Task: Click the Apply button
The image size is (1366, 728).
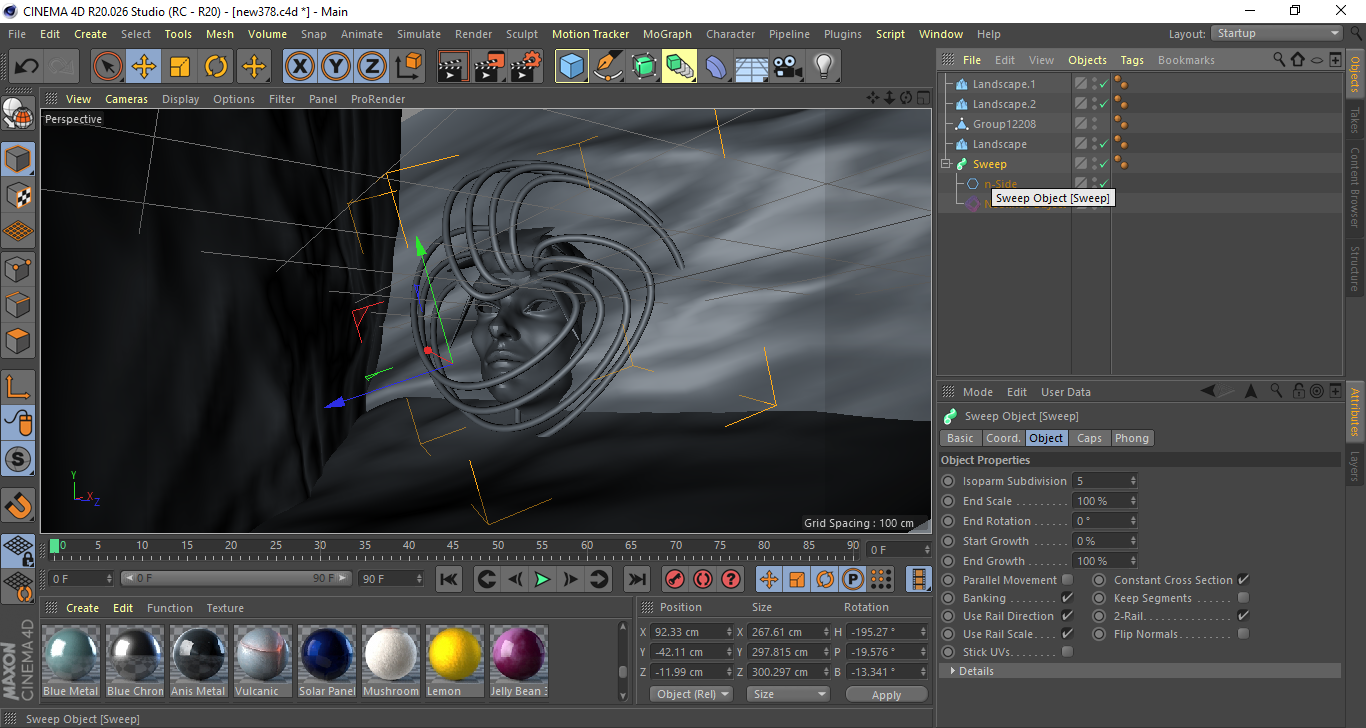Action: tap(886, 694)
